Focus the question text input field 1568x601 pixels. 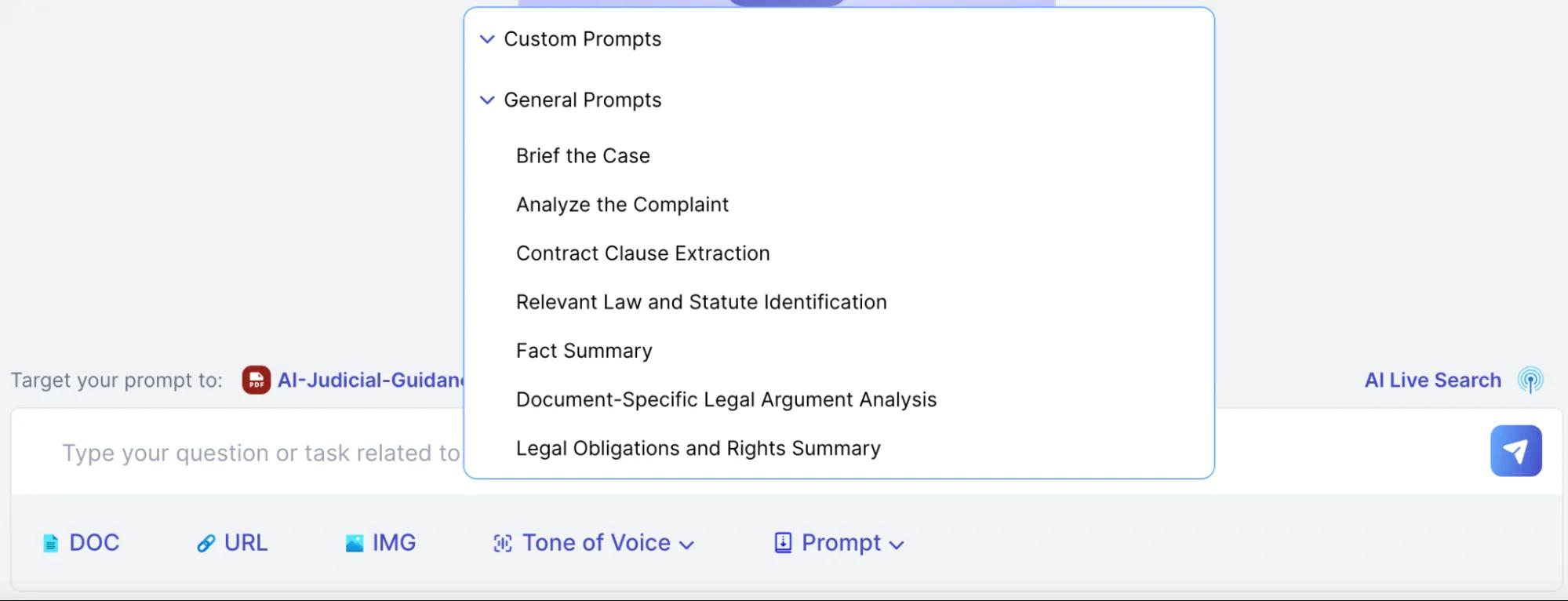coord(260,453)
